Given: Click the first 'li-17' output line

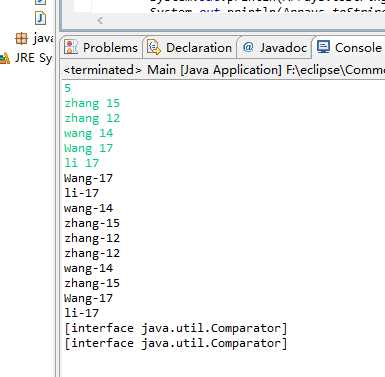Looking at the screenshot, I should [82, 193].
